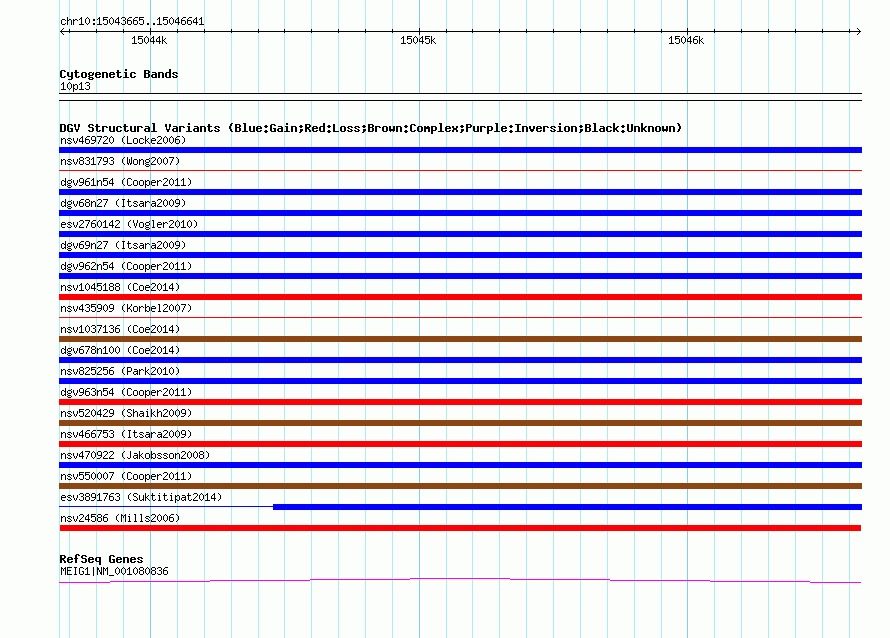The height and width of the screenshot is (638, 890).
Task: Click the magenta MEIG1 gene track line
Action: tap(460, 580)
